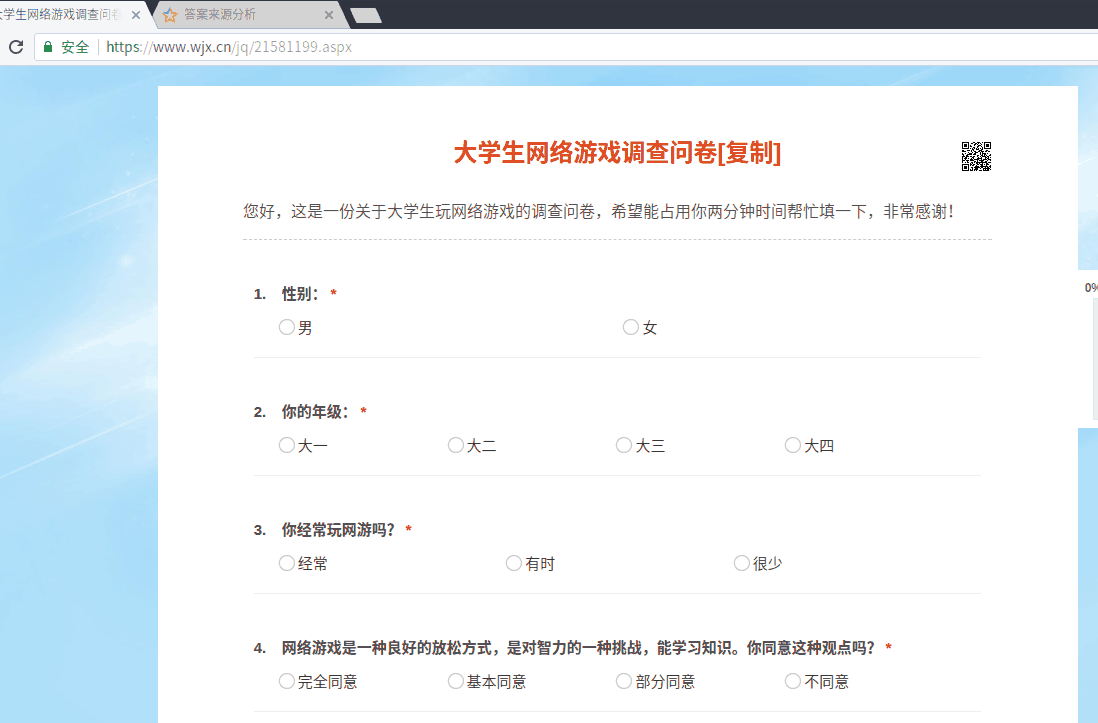
Task: Select 很少 for online gaming frequency
Action: pos(742,563)
